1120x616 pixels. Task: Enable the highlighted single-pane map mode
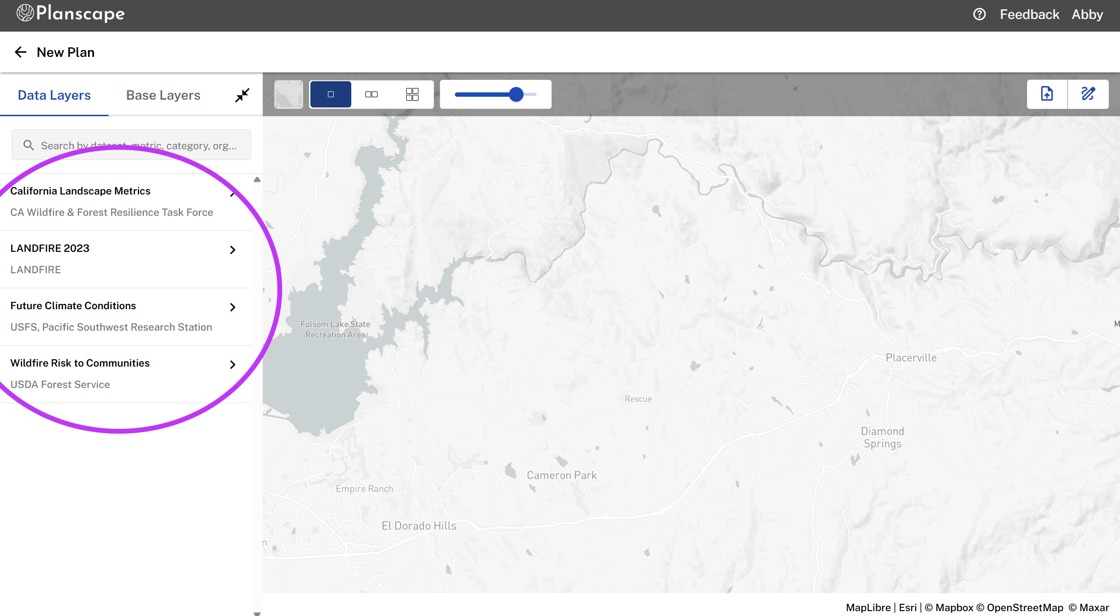[331, 93]
